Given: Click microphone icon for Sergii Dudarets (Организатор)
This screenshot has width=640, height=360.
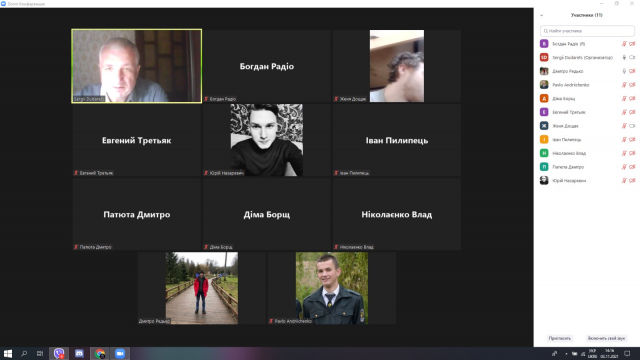Looking at the screenshot, I should pyautogui.click(x=624, y=58).
